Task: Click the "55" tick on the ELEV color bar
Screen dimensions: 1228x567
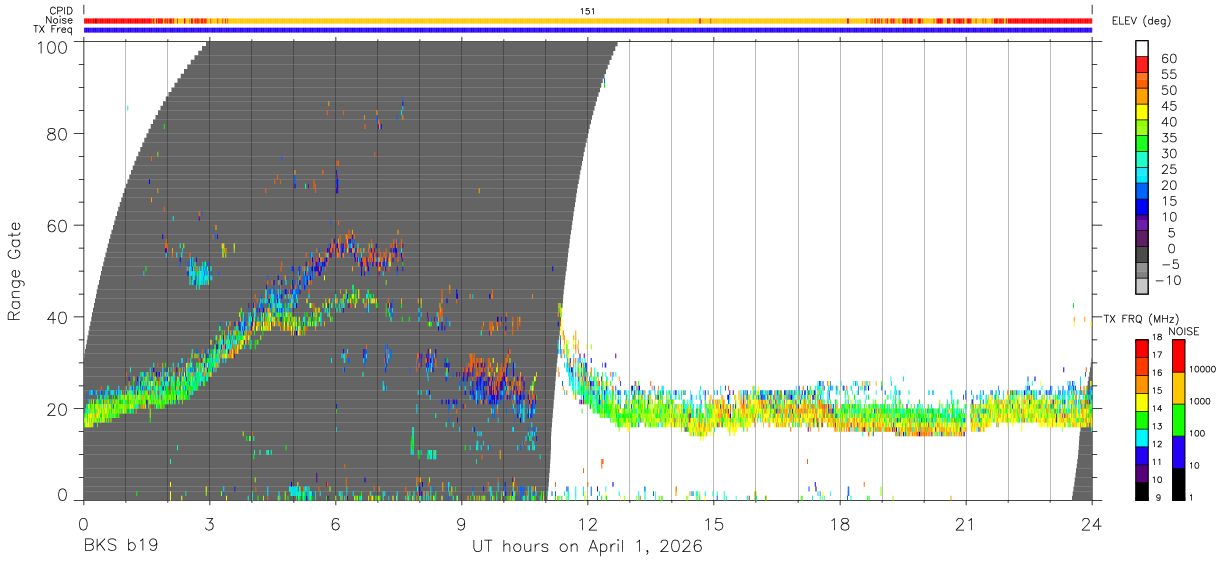Action: pyautogui.click(x=1168, y=74)
